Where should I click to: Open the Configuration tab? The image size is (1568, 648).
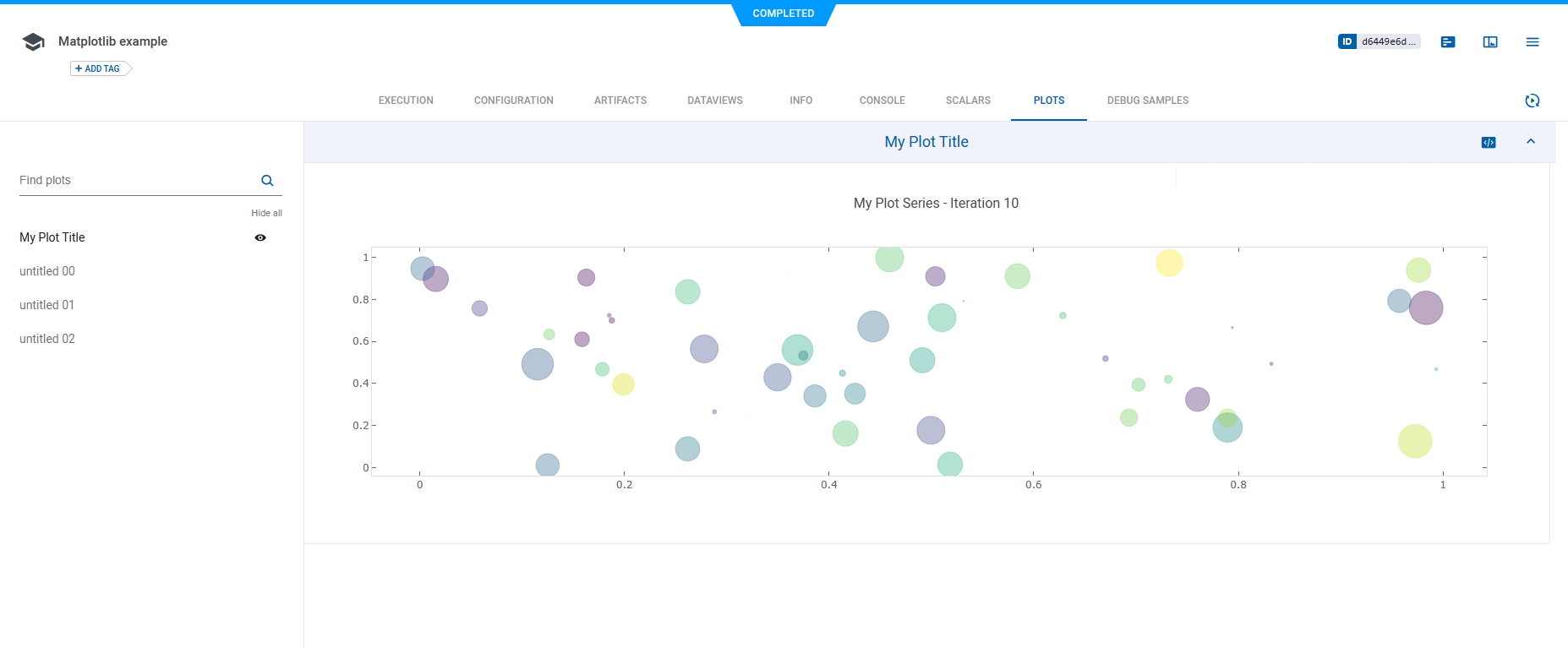pyautogui.click(x=513, y=101)
